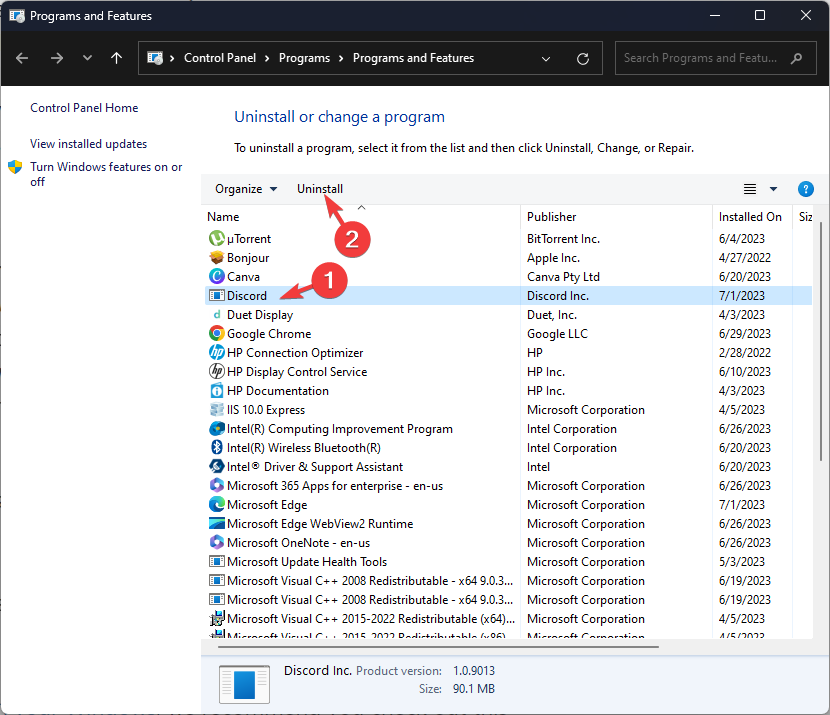Click the Discord thumbnail in details pane
Viewport: 830px width, 715px height.
244,684
